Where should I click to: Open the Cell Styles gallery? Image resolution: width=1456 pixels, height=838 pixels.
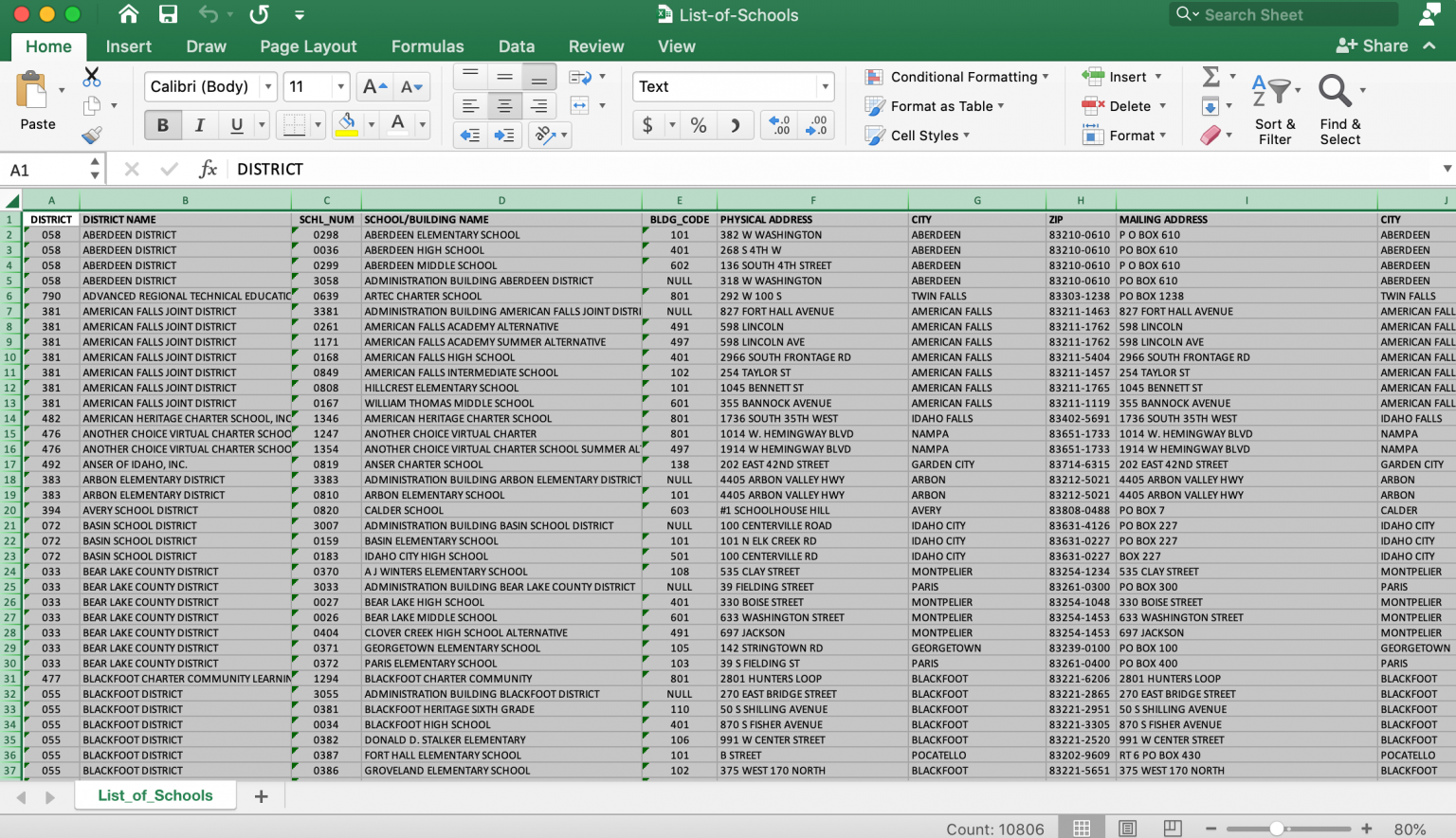[x=918, y=136]
